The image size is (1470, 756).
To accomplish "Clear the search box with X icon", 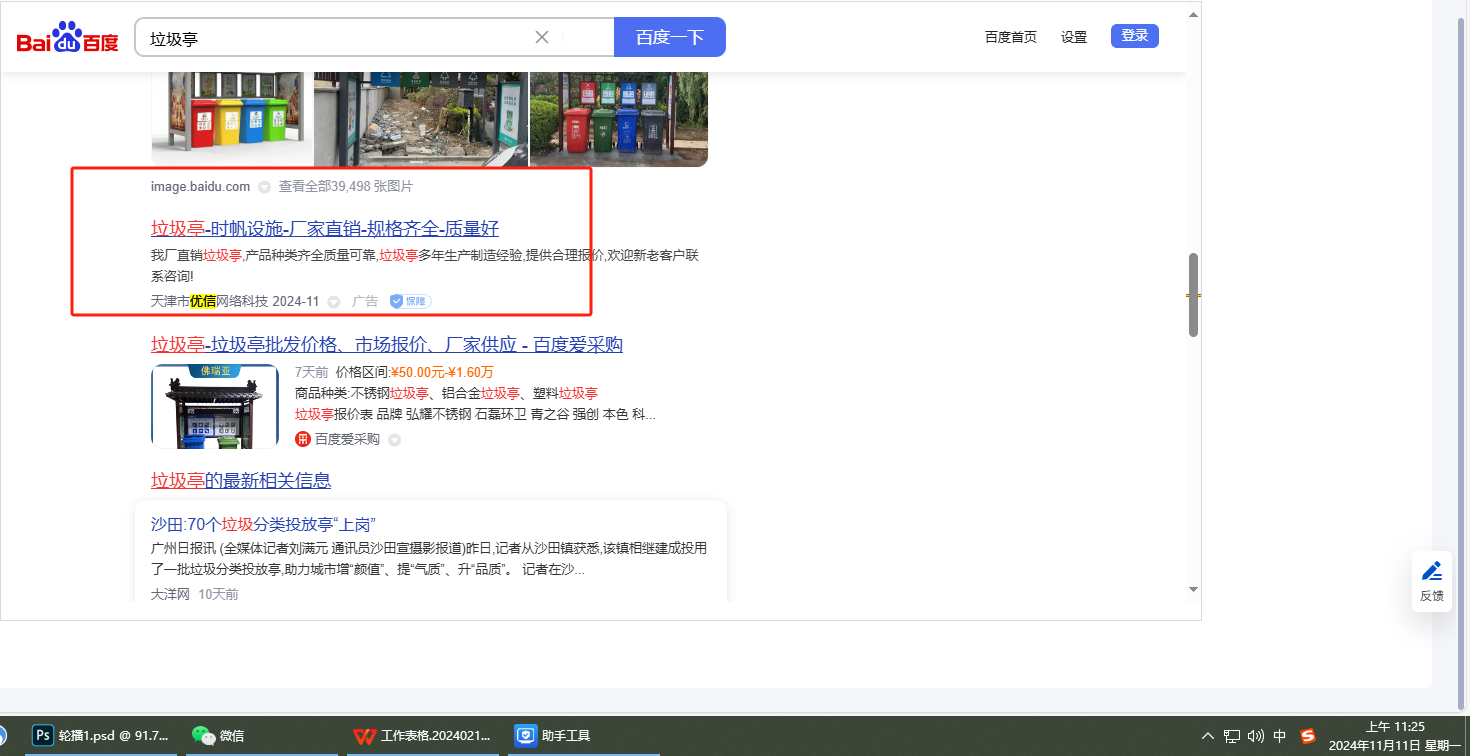I will pyautogui.click(x=542, y=37).
